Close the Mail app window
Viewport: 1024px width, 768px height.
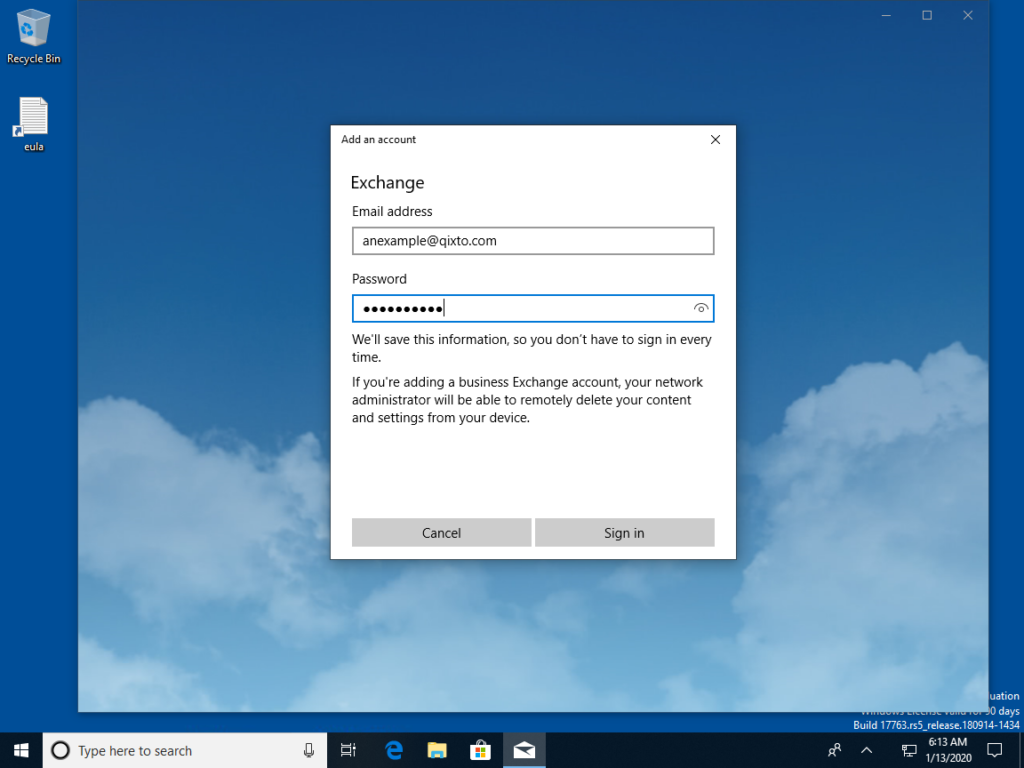click(x=968, y=16)
